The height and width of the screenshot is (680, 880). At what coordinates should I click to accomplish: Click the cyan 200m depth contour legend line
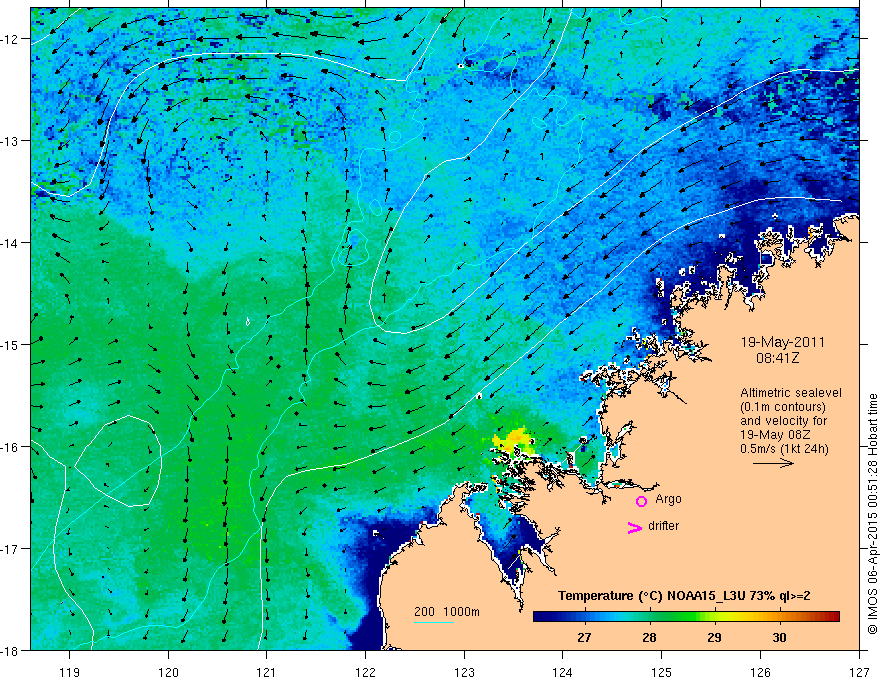pos(434,622)
